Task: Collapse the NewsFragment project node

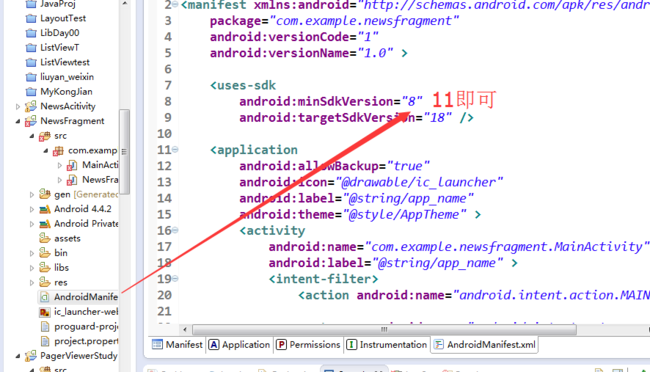Action: point(18,121)
